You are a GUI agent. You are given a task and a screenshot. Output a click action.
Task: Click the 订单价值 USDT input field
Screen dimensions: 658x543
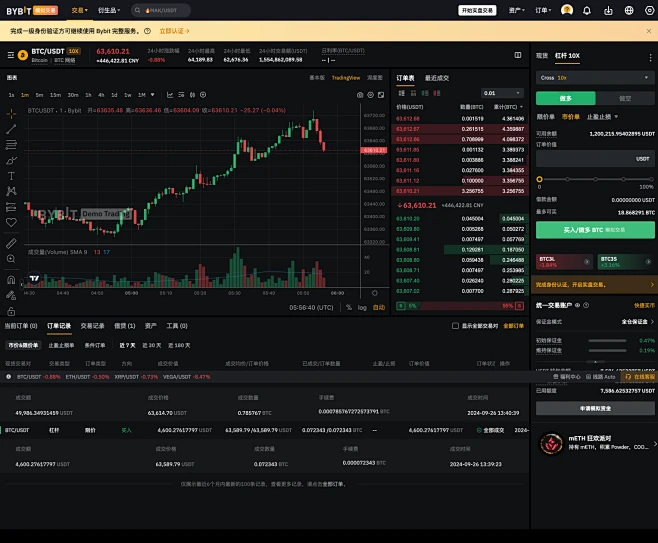click(595, 159)
